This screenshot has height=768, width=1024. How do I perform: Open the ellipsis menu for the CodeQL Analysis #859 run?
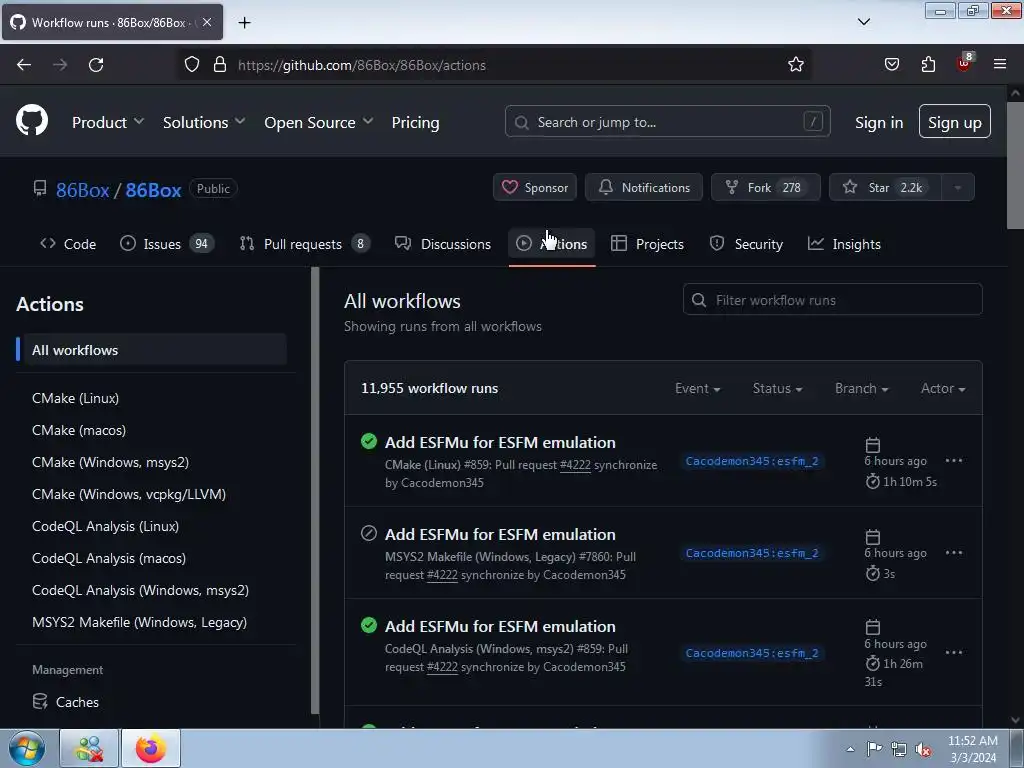953,652
